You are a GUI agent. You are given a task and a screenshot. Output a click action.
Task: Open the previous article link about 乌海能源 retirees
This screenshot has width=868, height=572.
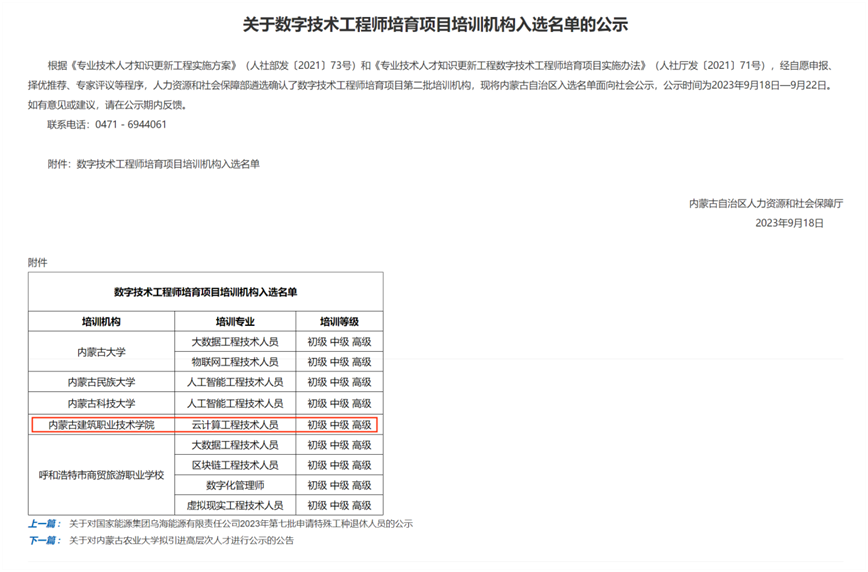[241, 524]
